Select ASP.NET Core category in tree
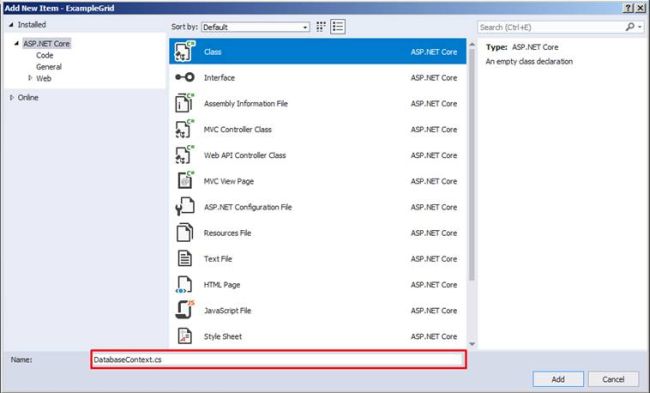Screen dimensions: 650x393 point(46,44)
